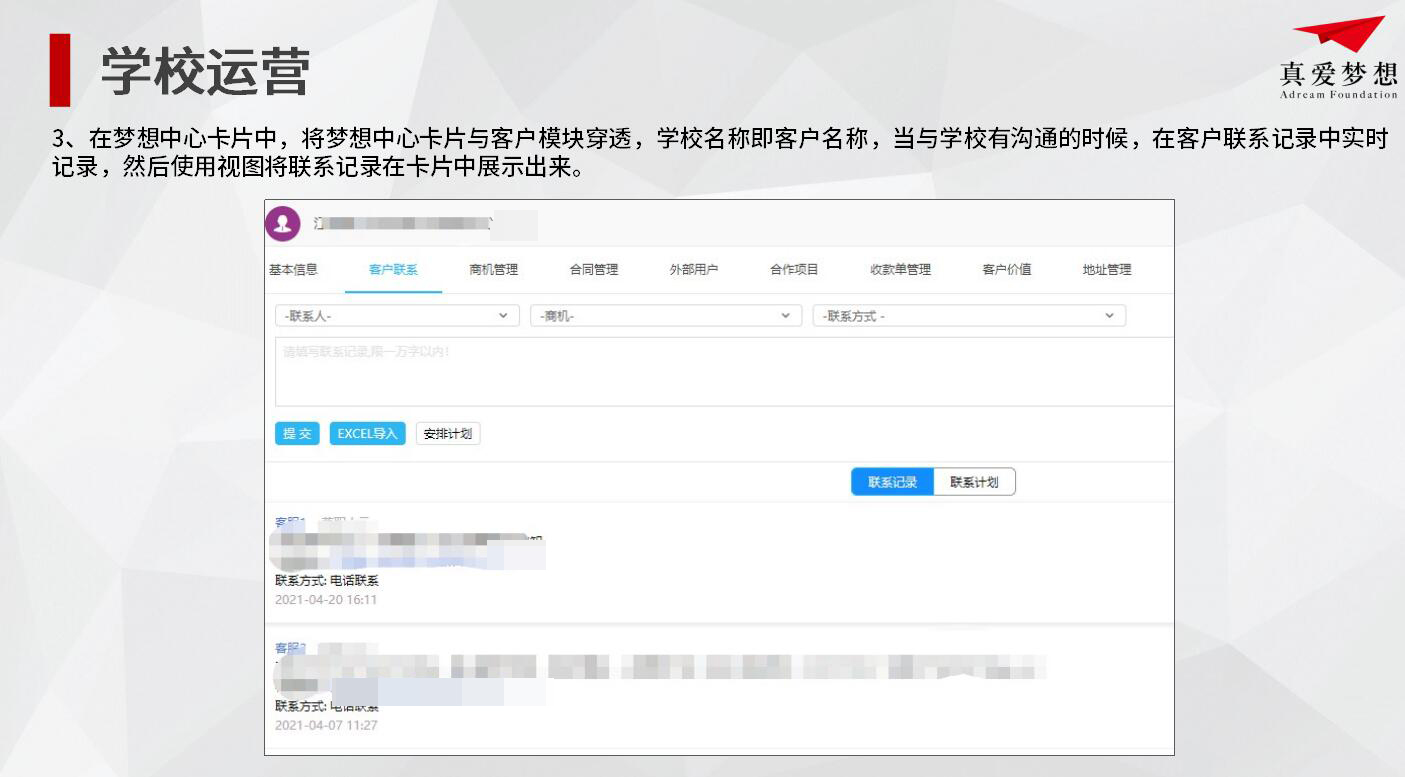The image size is (1405, 777).
Task: Expand the -联系人- dropdown
Action: click(x=397, y=316)
